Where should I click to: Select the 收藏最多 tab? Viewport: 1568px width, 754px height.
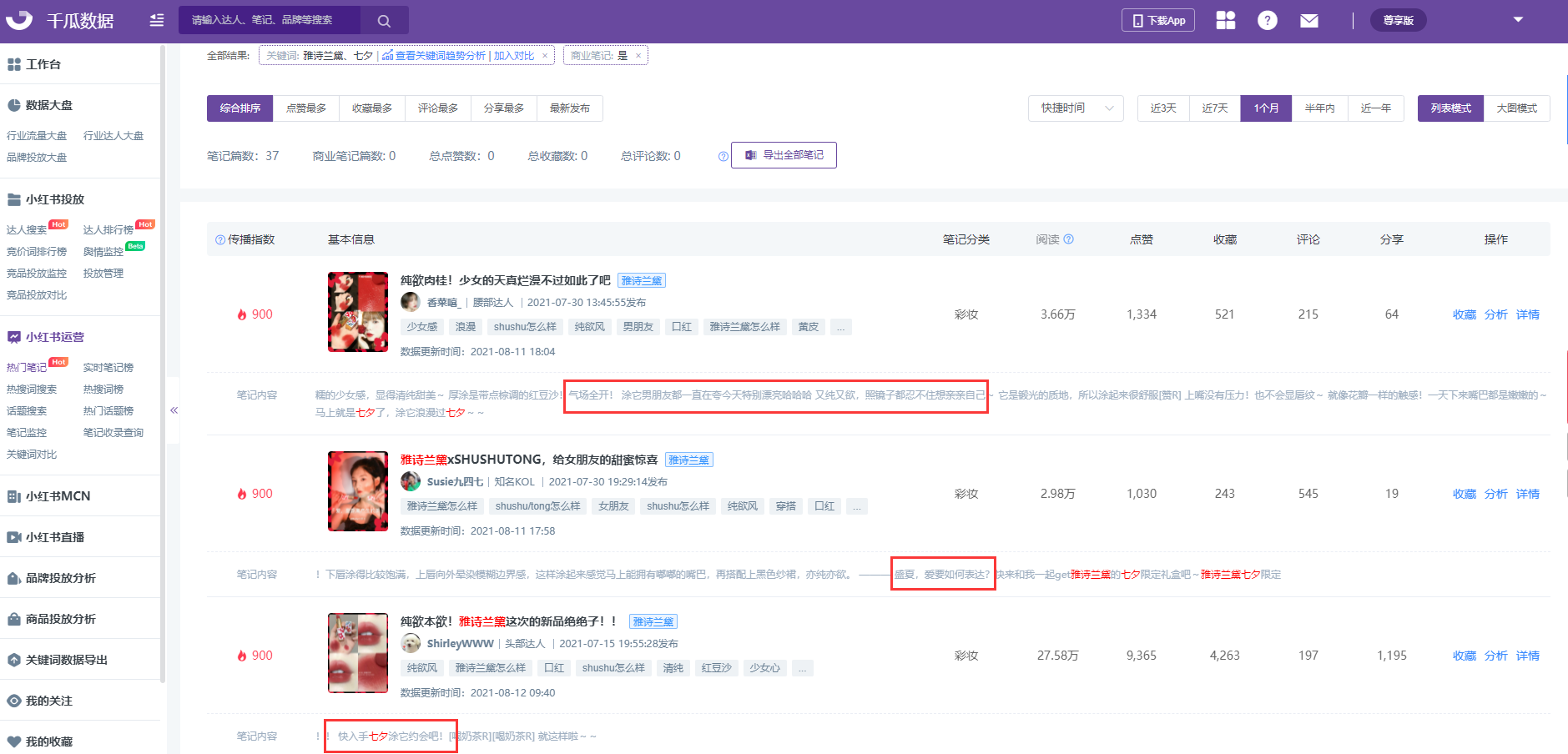click(x=372, y=108)
